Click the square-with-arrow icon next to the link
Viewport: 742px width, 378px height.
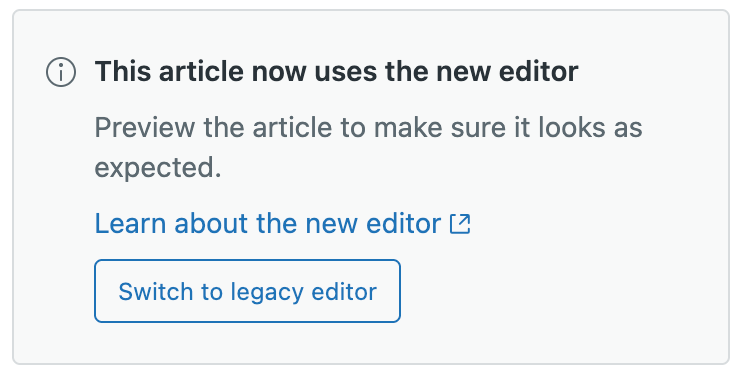coord(460,224)
